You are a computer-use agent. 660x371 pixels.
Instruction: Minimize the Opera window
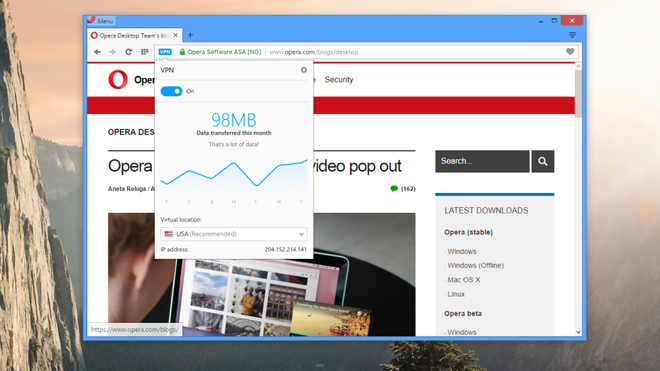point(541,21)
